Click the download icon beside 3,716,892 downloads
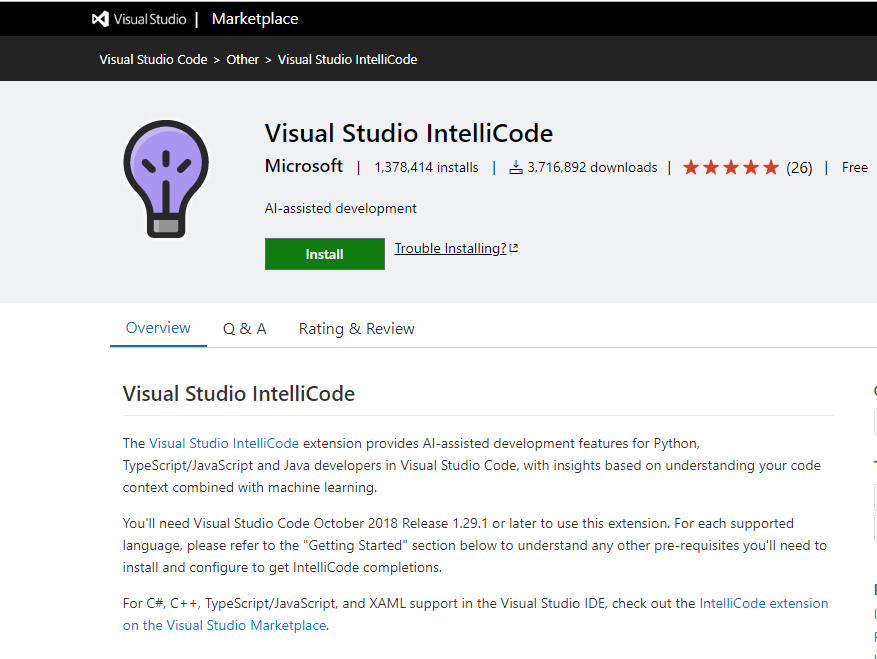Image resolution: width=877 pixels, height=659 pixels. point(516,168)
